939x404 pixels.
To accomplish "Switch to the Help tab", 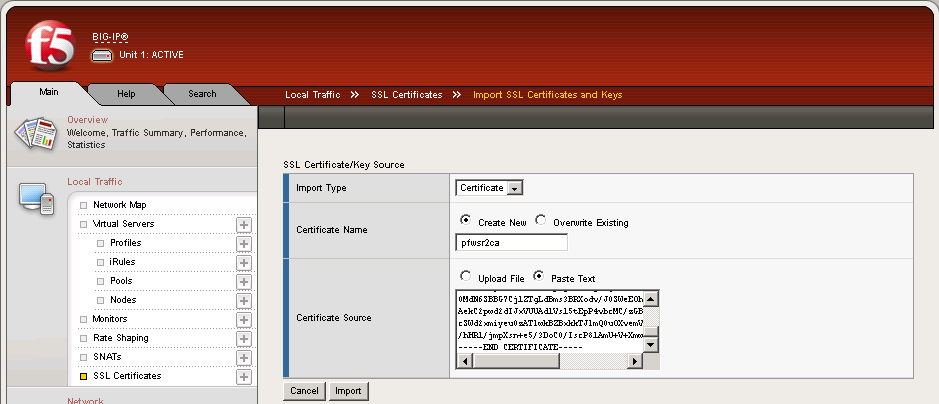I will coord(126,94).
